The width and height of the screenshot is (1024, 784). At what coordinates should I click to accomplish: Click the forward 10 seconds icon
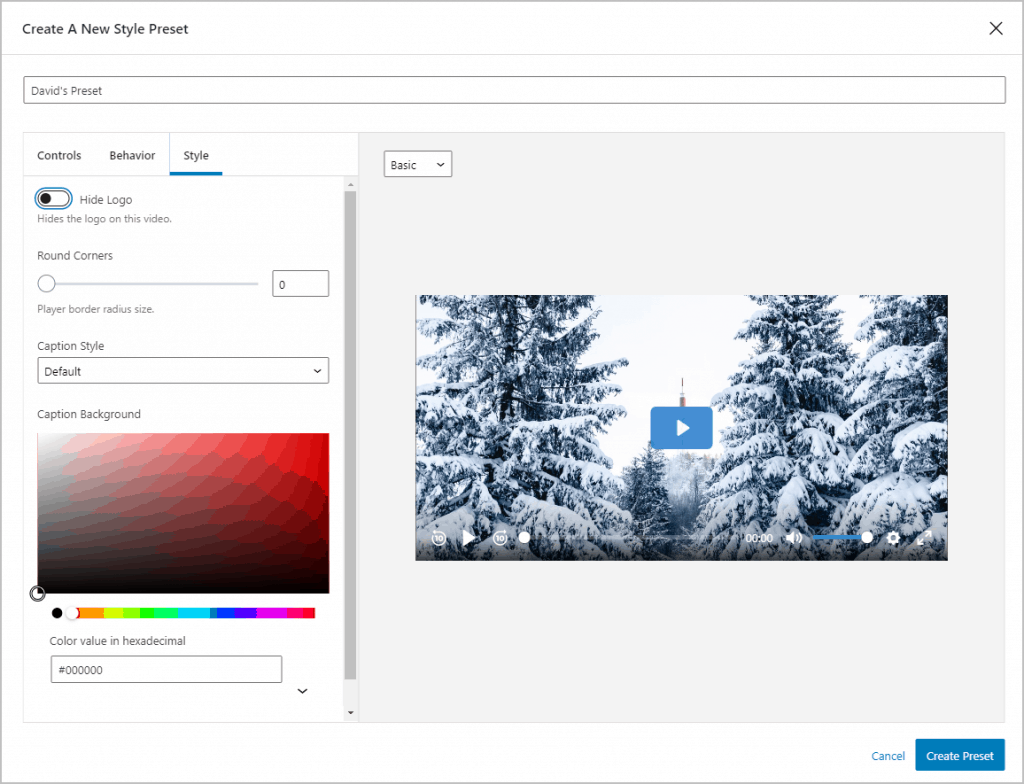[500, 538]
